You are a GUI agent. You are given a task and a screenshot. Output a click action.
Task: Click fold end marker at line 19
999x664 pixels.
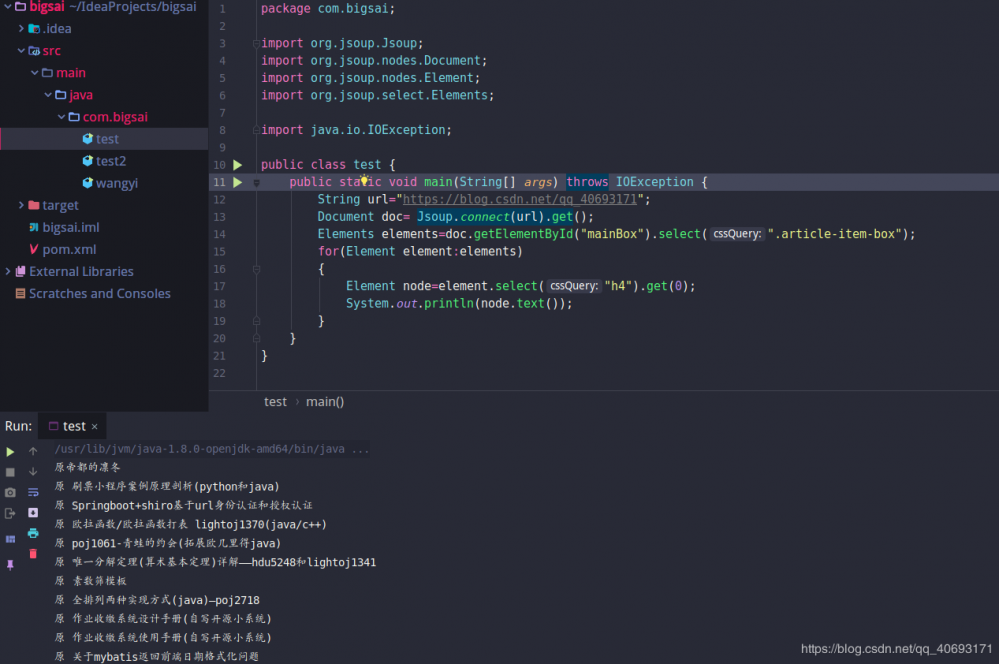tap(256, 321)
